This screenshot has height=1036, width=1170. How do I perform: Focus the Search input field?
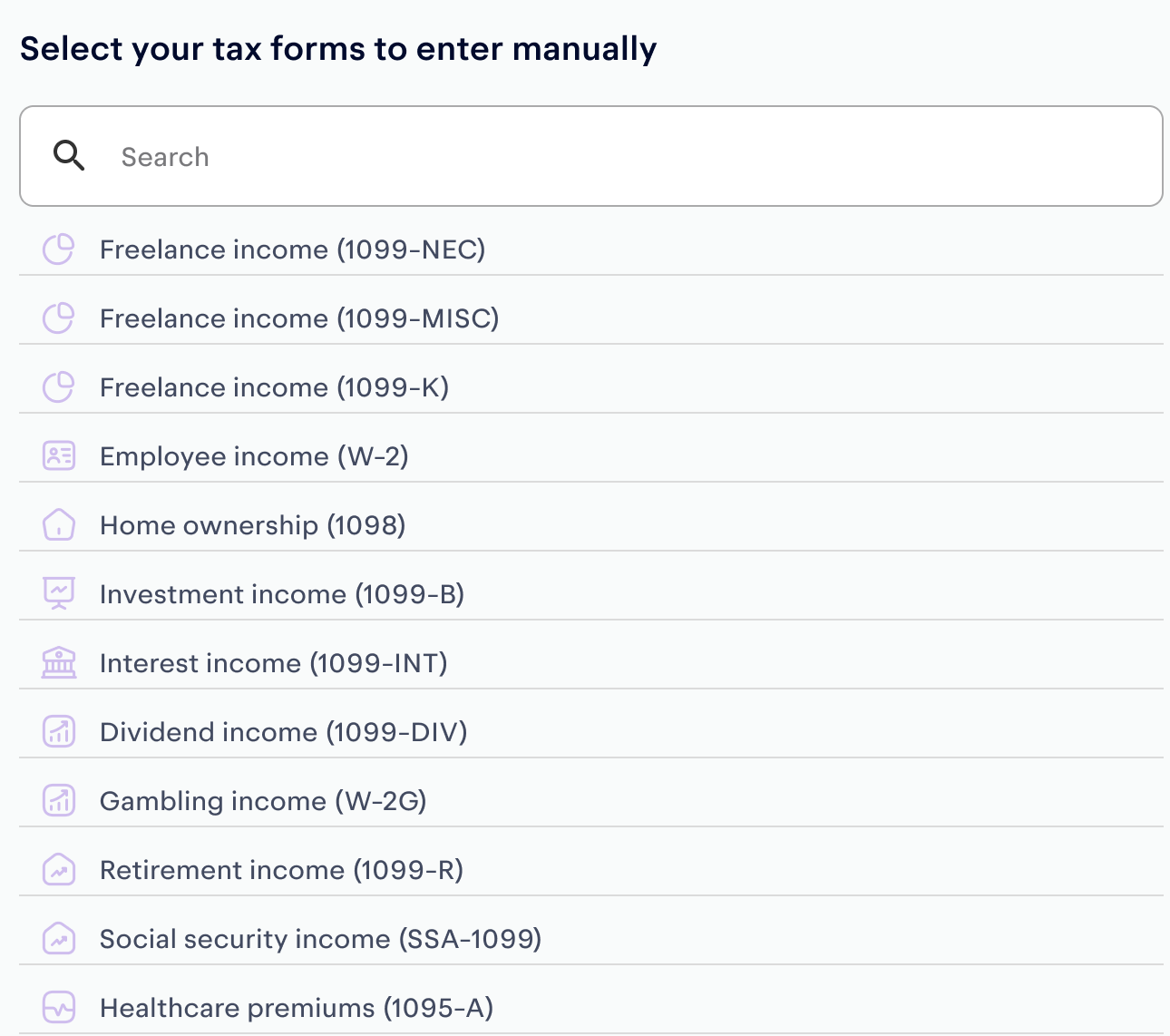click(591, 156)
